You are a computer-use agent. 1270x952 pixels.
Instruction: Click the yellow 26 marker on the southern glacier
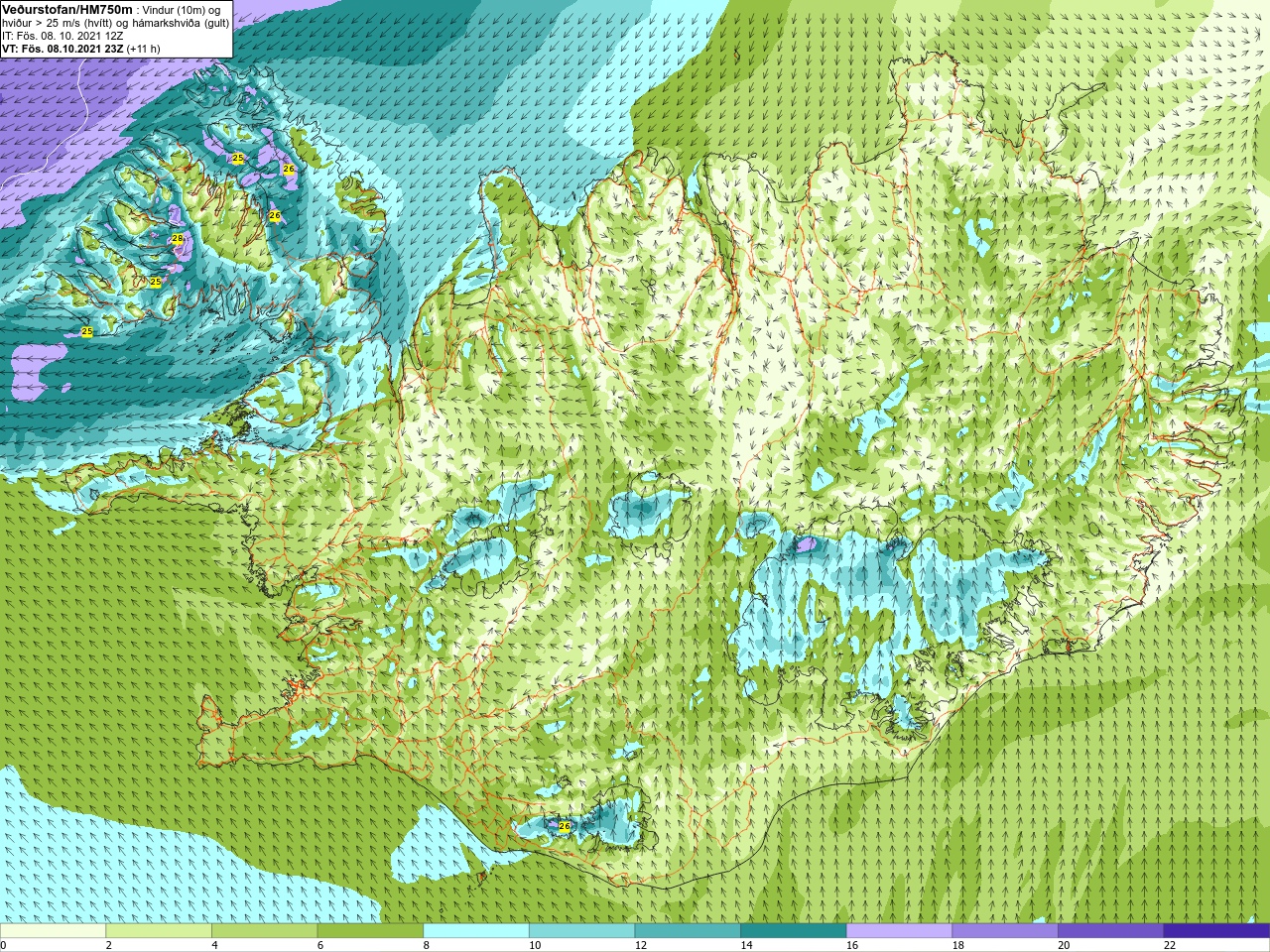pyautogui.click(x=565, y=826)
